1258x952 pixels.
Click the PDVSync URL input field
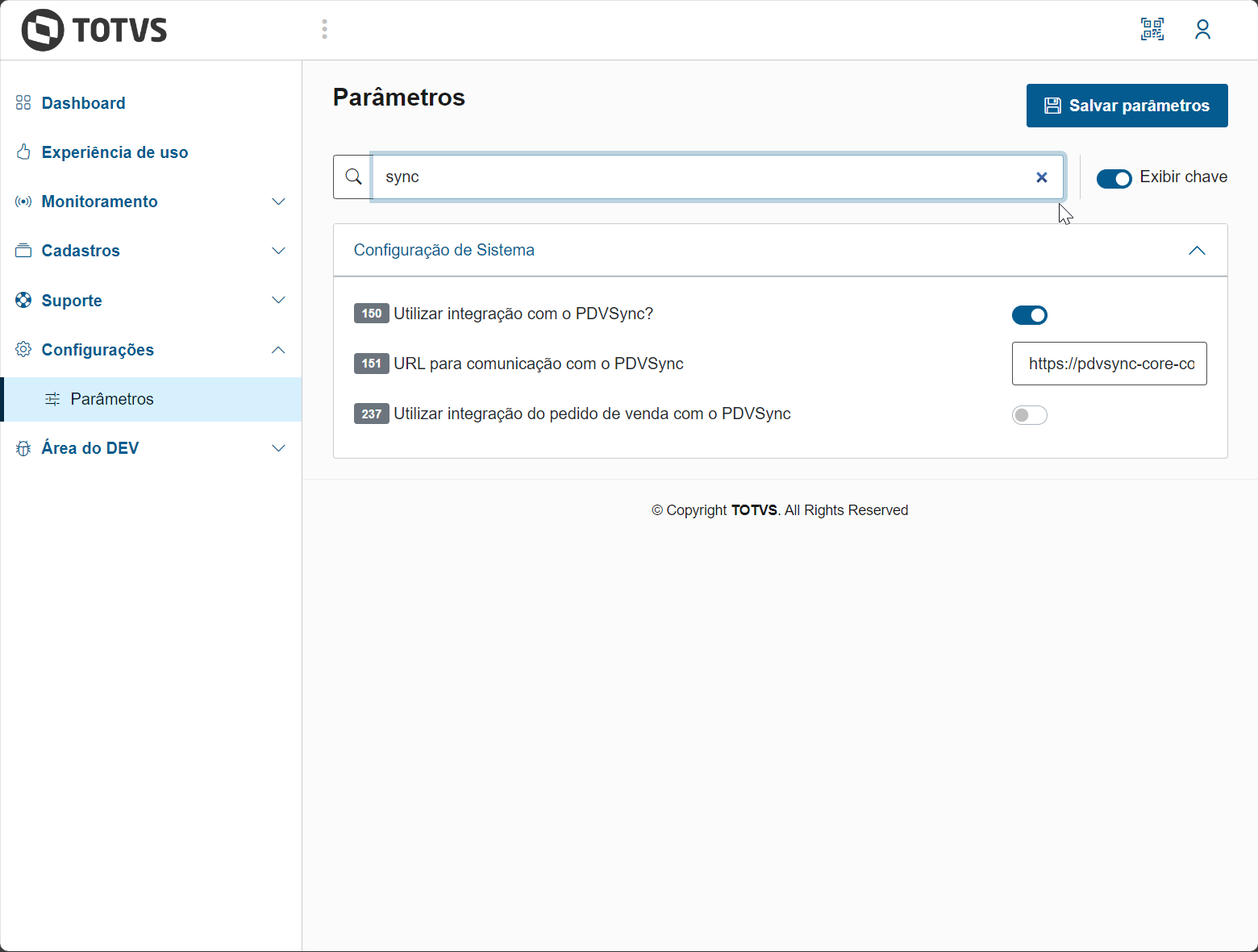tap(1109, 364)
